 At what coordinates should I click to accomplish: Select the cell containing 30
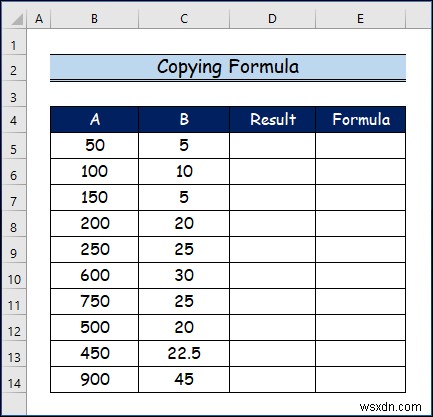pyautogui.click(x=184, y=276)
